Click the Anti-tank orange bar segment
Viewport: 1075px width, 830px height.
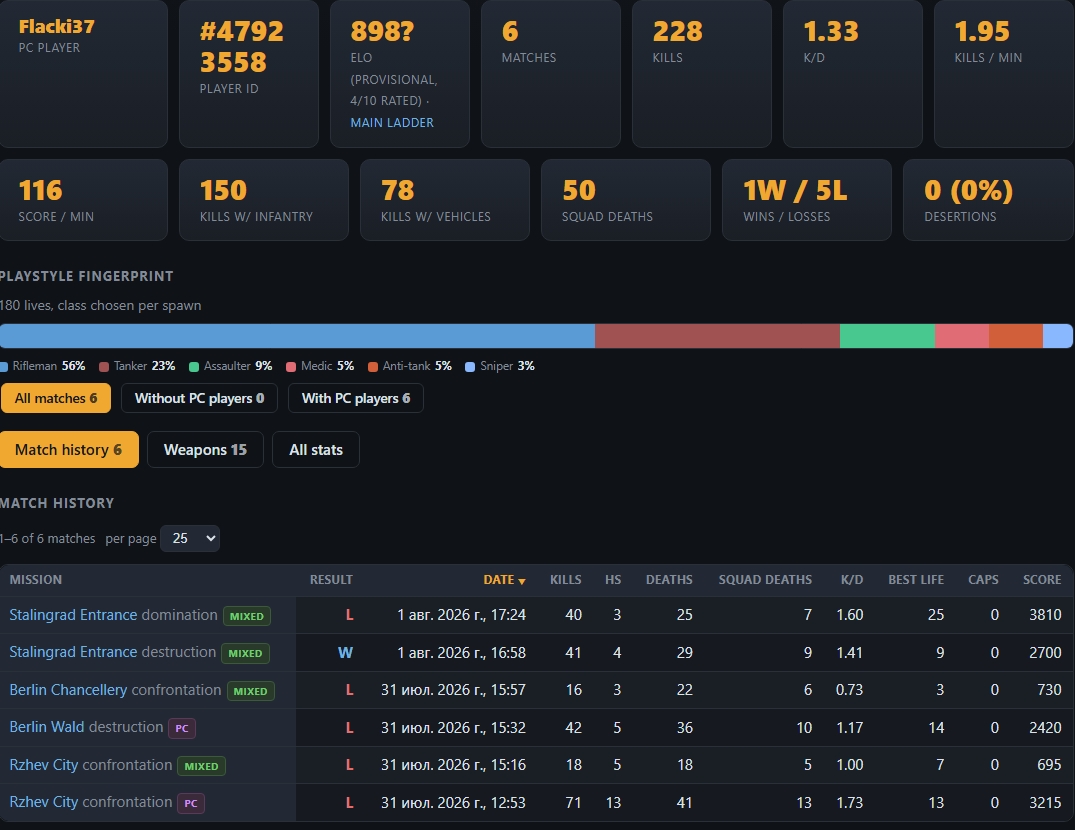1016,336
